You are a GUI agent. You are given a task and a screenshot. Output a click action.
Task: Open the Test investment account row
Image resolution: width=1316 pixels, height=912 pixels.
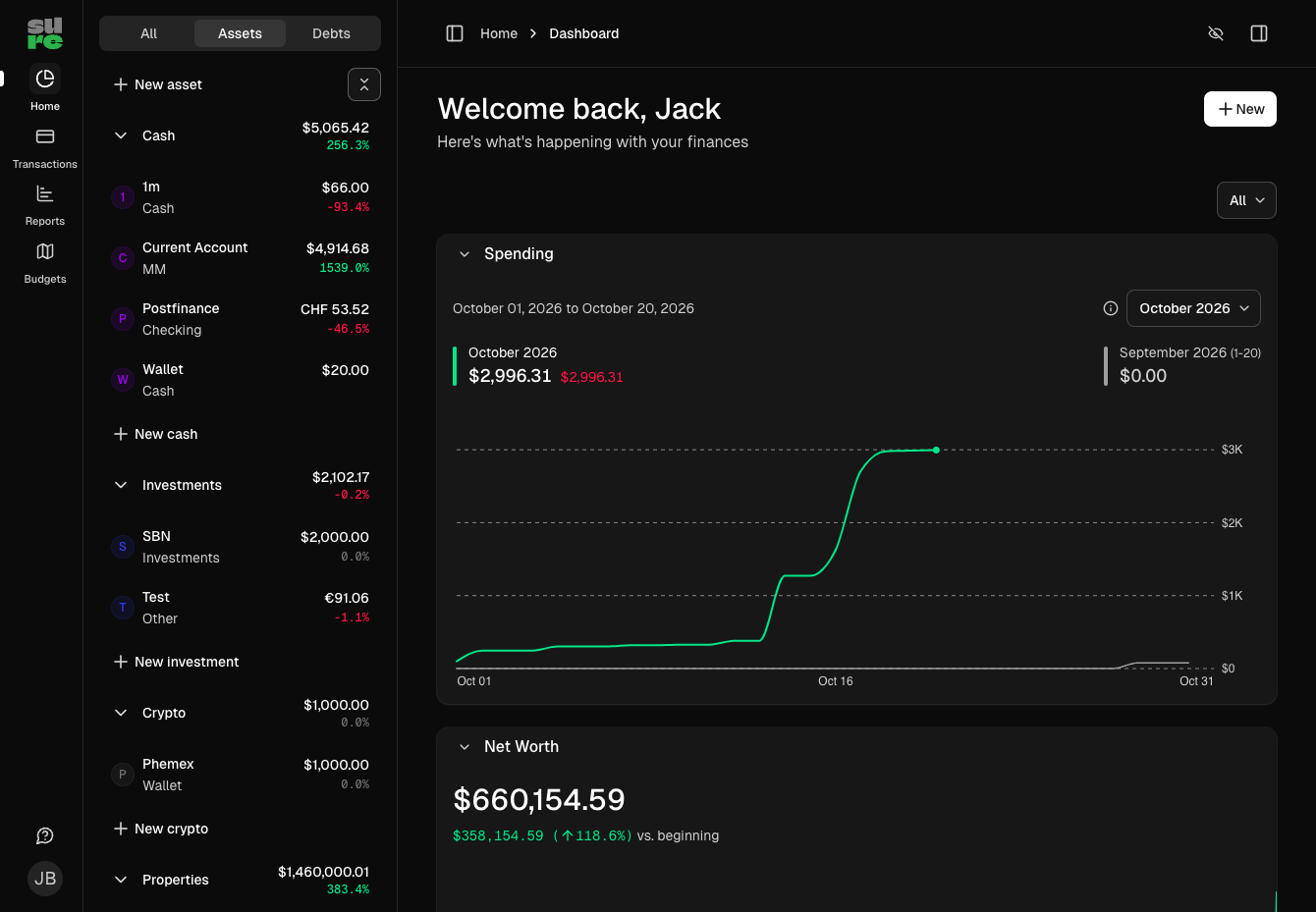[x=240, y=608]
